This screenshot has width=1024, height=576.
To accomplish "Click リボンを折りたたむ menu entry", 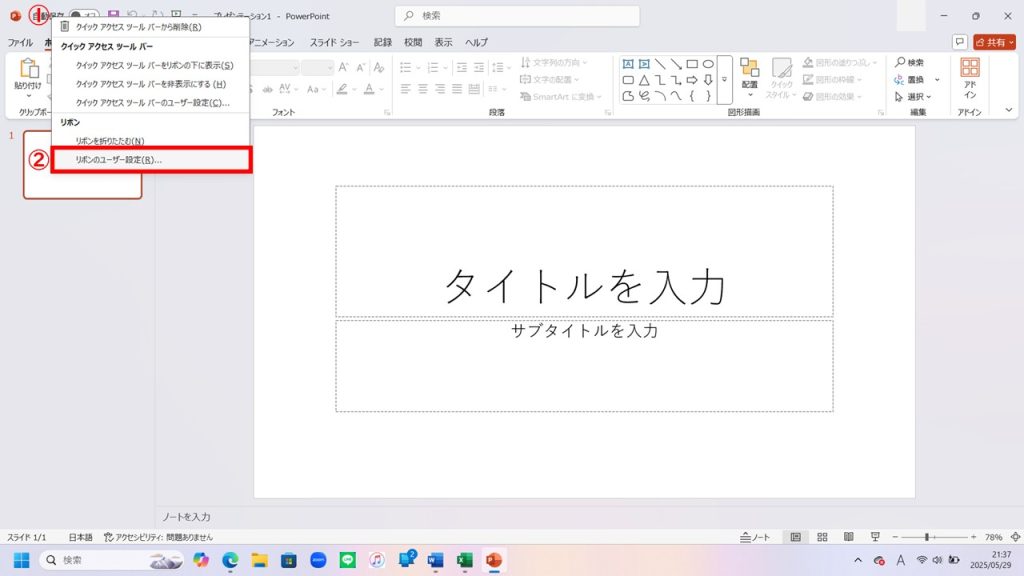I will coord(110,141).
